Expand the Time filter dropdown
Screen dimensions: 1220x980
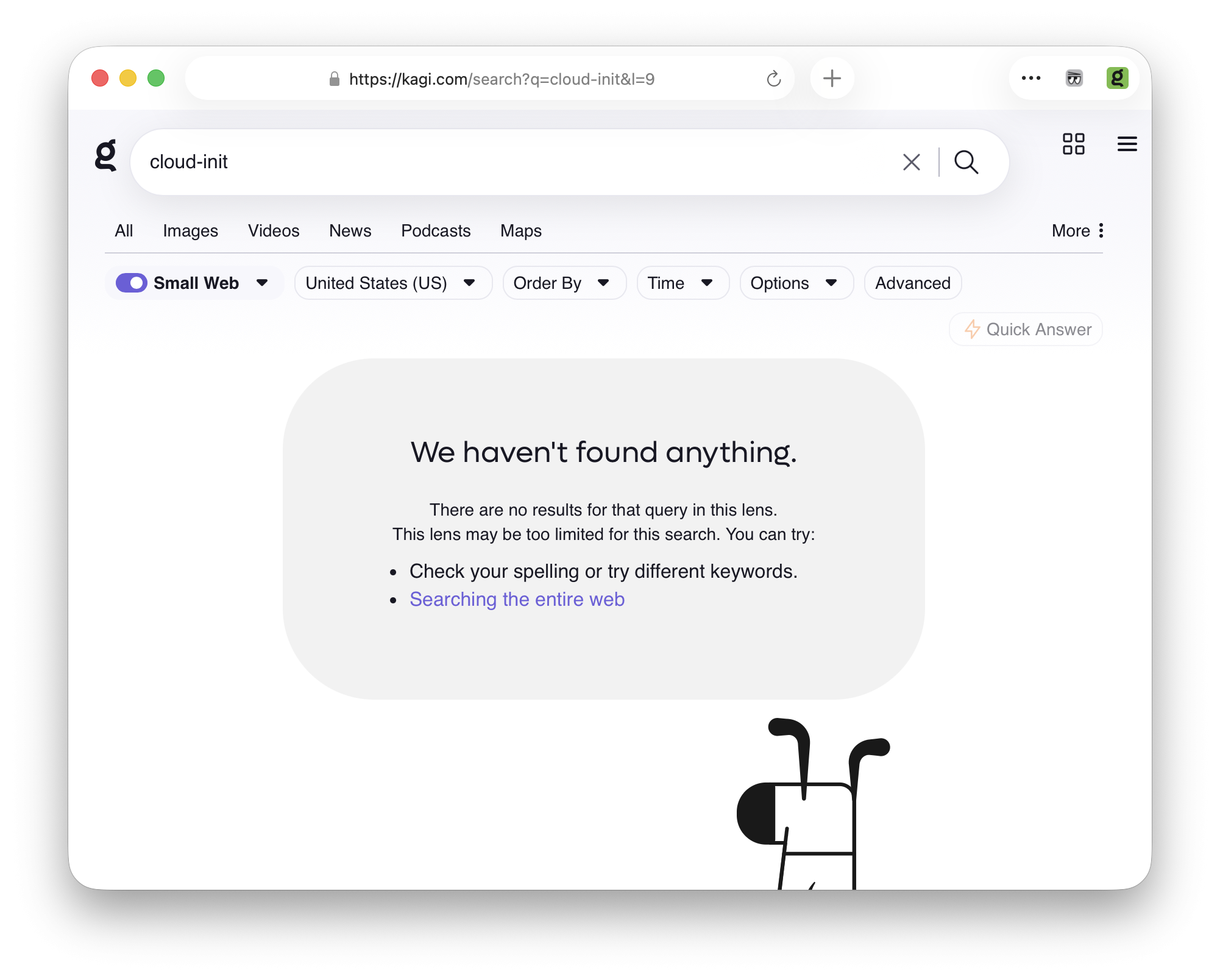pos(682,283)
